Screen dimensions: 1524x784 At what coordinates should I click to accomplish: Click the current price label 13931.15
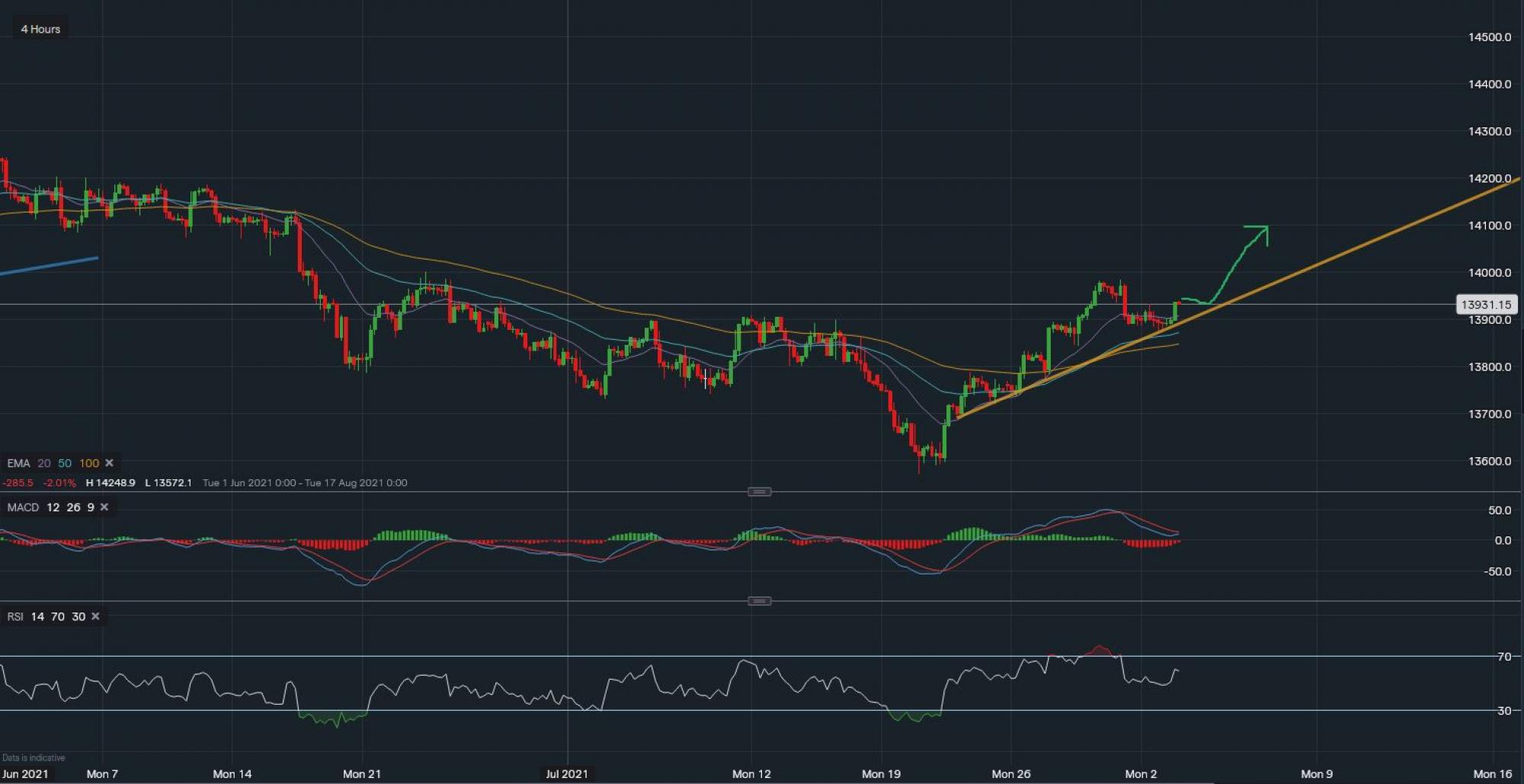tap(1485, 305)
